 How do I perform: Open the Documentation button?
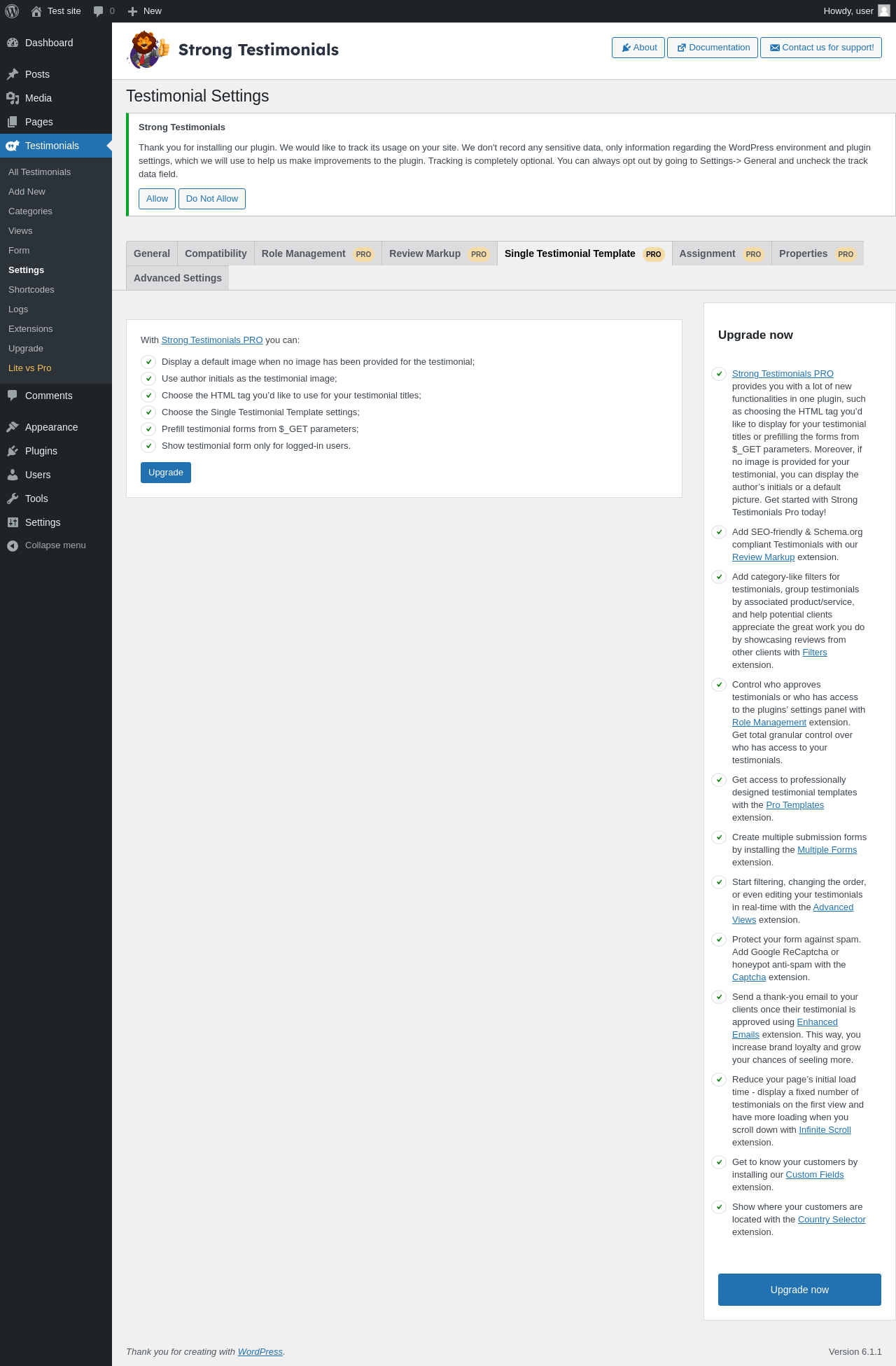[x=713, y=48]
